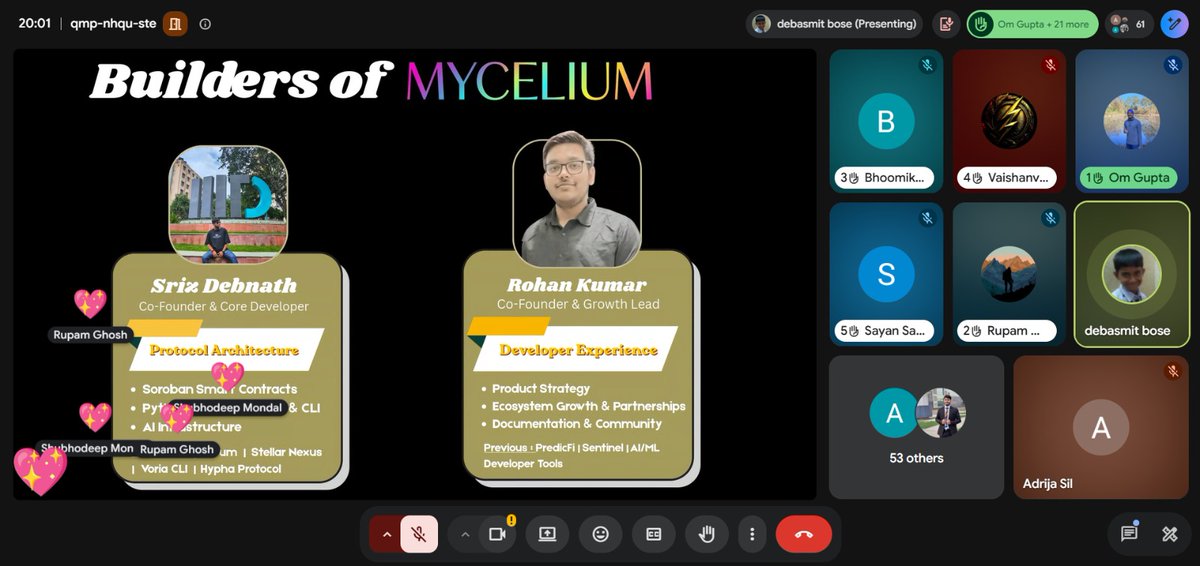Show the 61 participants list
Viewport: 1200px width, 566px height.
(1130, 24)
